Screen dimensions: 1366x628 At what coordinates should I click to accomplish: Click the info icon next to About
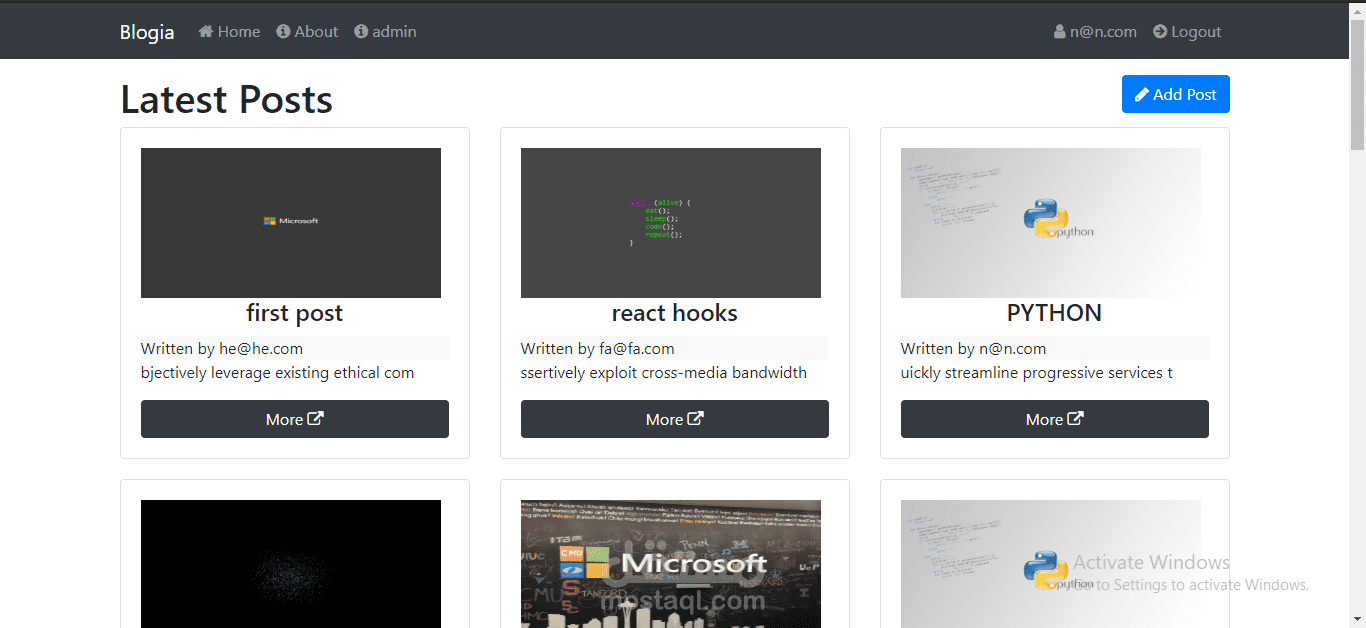(x=283, y=31)
